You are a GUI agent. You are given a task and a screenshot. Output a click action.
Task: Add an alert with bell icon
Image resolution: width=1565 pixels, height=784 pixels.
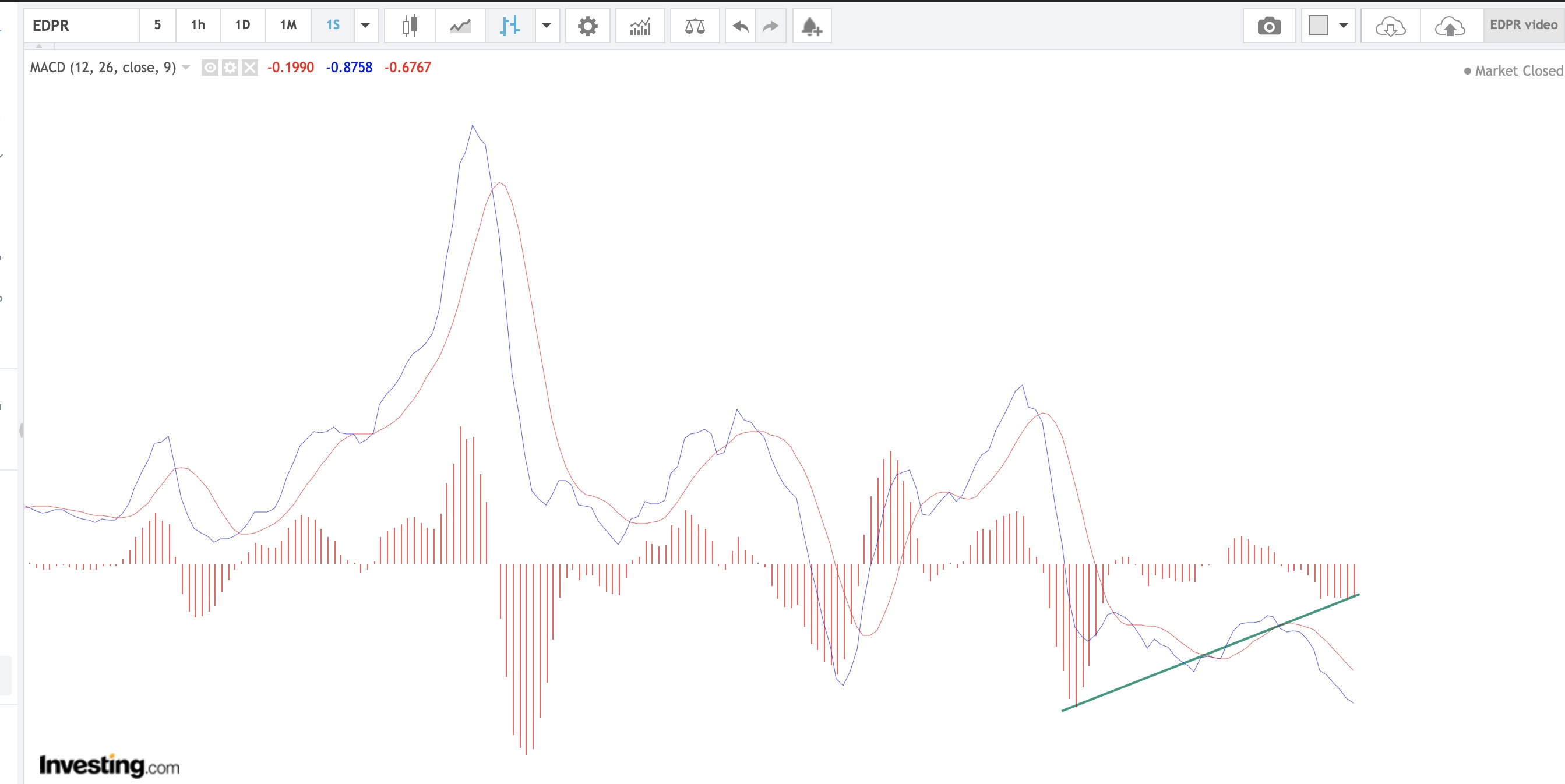(811, 26)
